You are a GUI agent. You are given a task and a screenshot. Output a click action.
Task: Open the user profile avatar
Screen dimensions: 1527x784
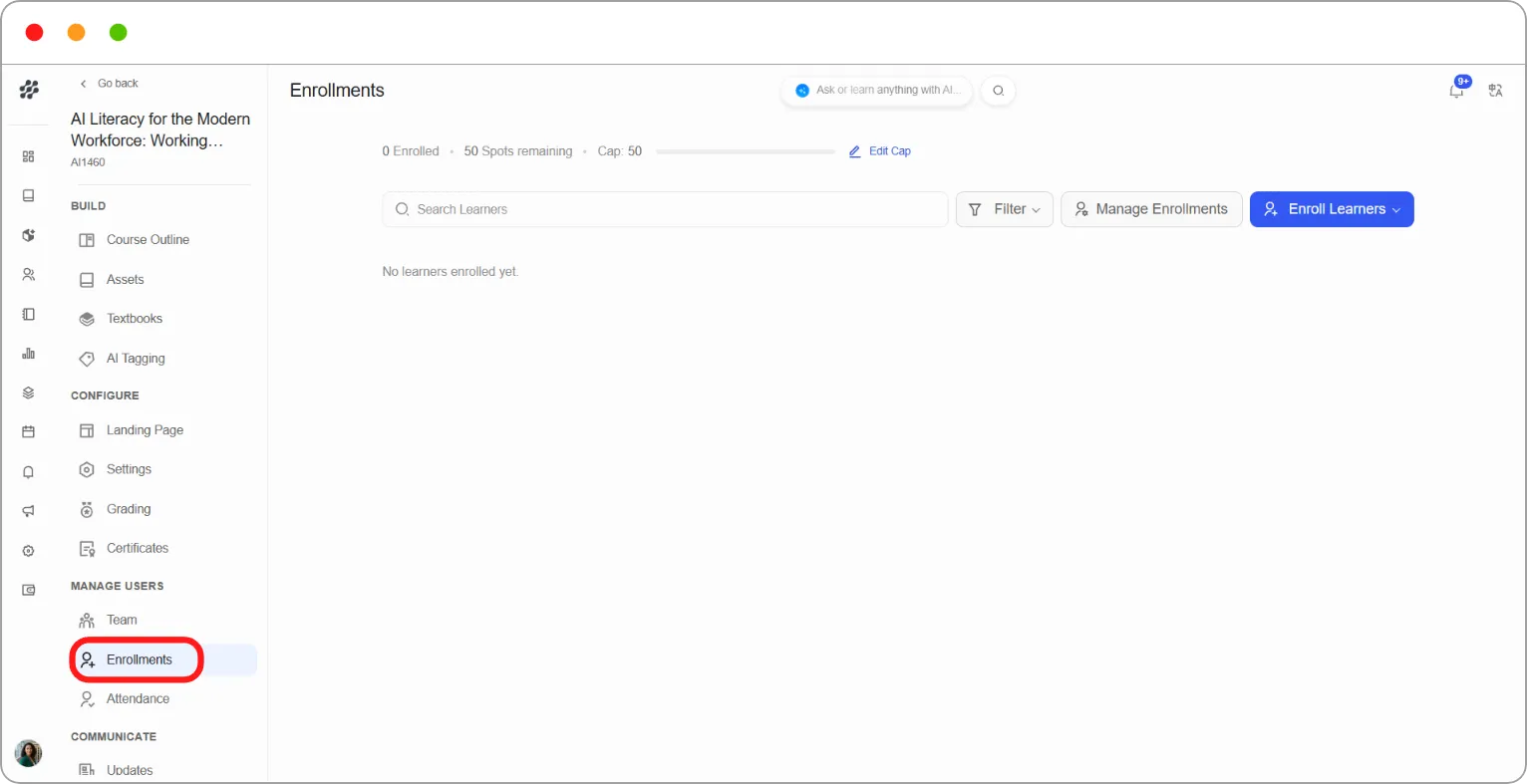click(28, 753)
